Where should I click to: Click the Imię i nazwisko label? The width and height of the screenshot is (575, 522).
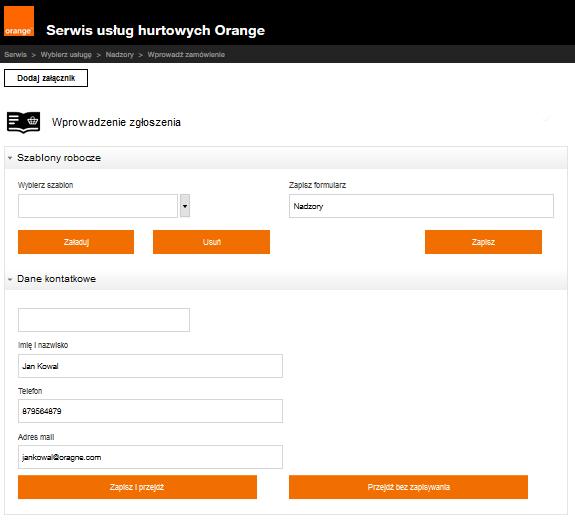point(43,345)
